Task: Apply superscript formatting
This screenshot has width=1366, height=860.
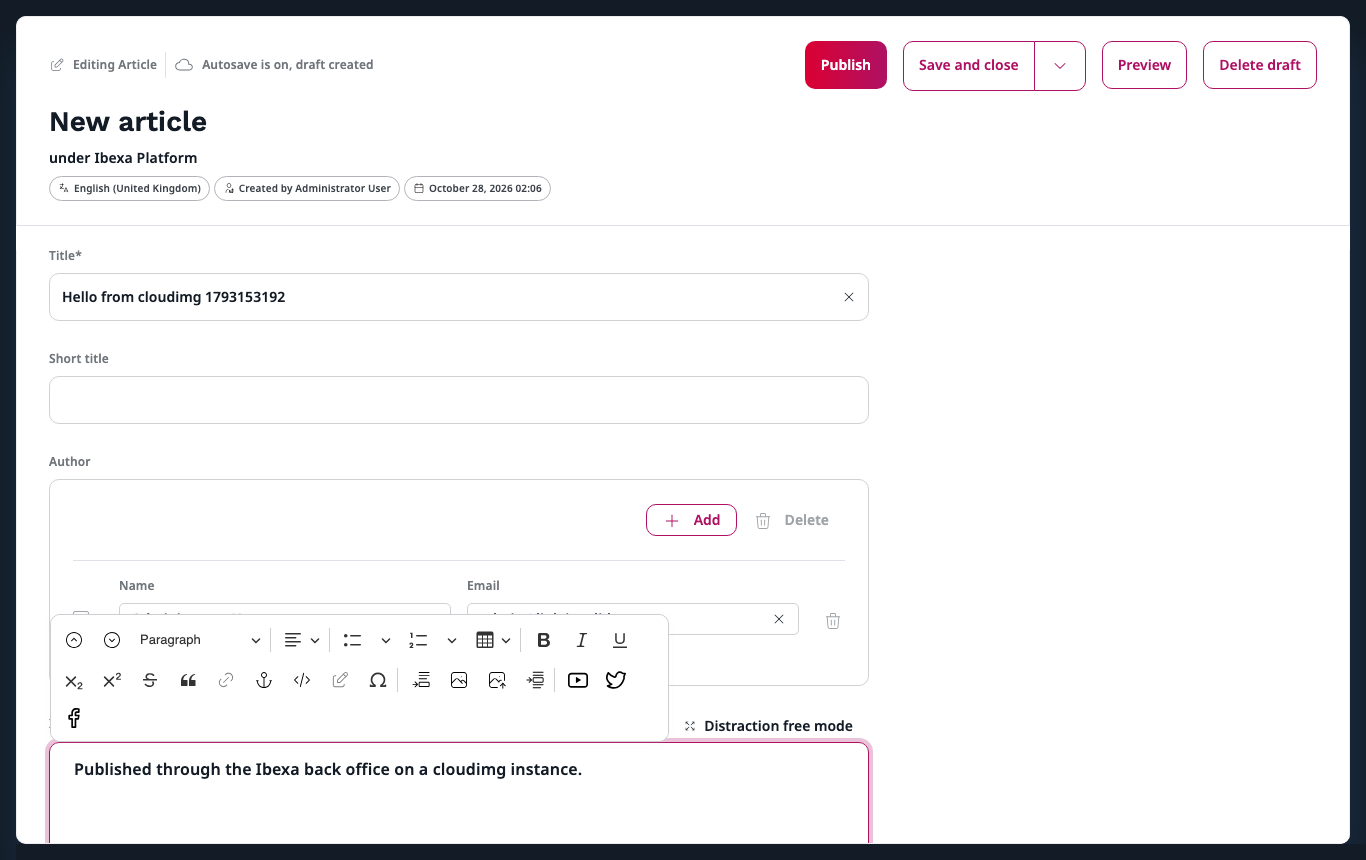Action: tap(112, 680)
